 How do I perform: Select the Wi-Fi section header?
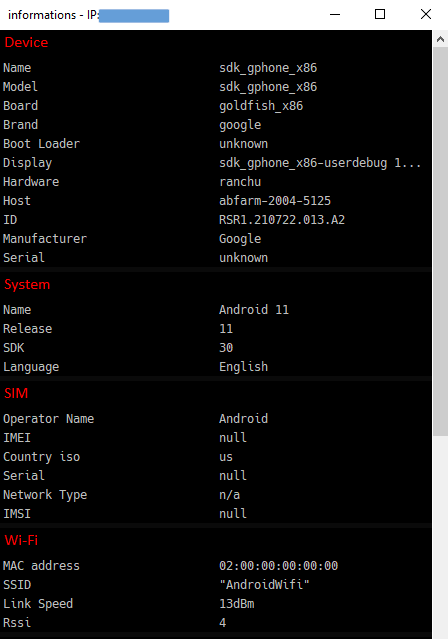click(x=21, y=540)
